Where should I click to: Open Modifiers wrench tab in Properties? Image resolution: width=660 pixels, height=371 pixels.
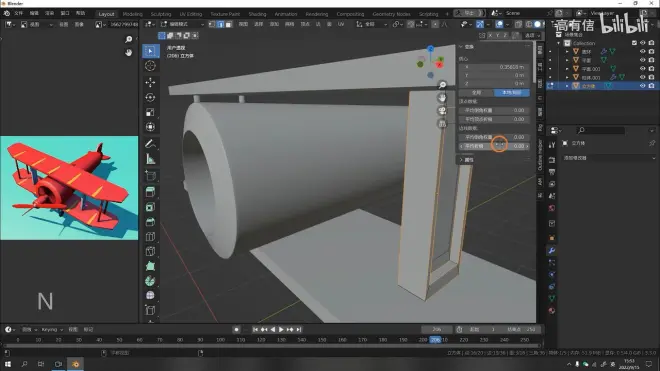[552, 251]
